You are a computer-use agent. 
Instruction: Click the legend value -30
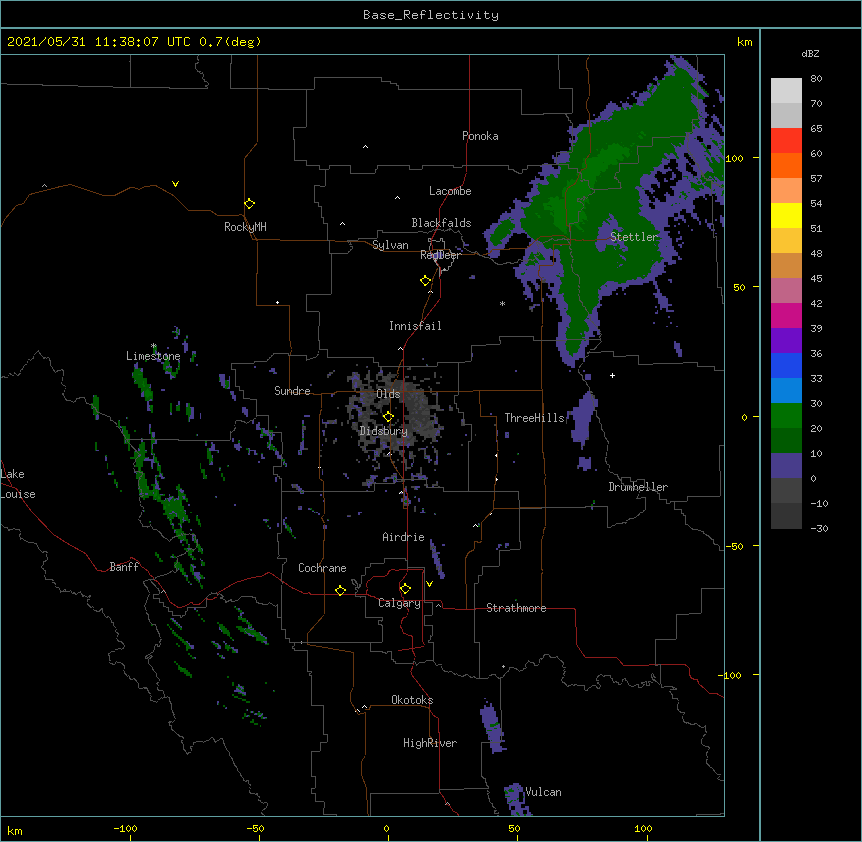coord(819,528)
